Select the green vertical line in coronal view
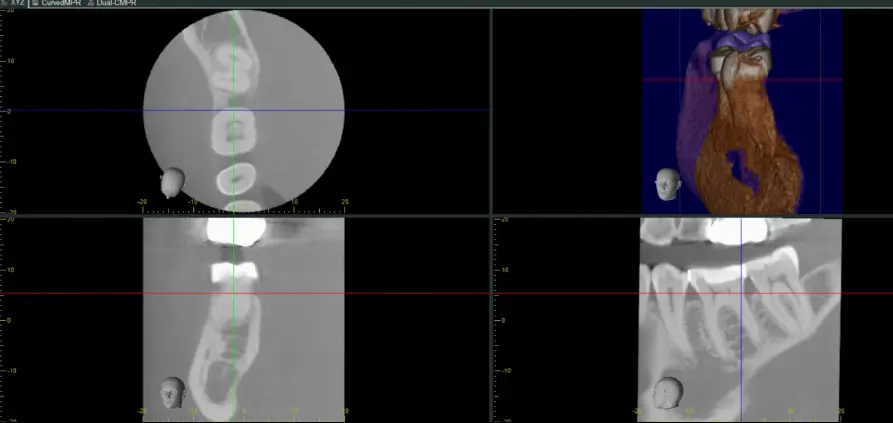This screenshot has width=893, height=423. (233, 319)
